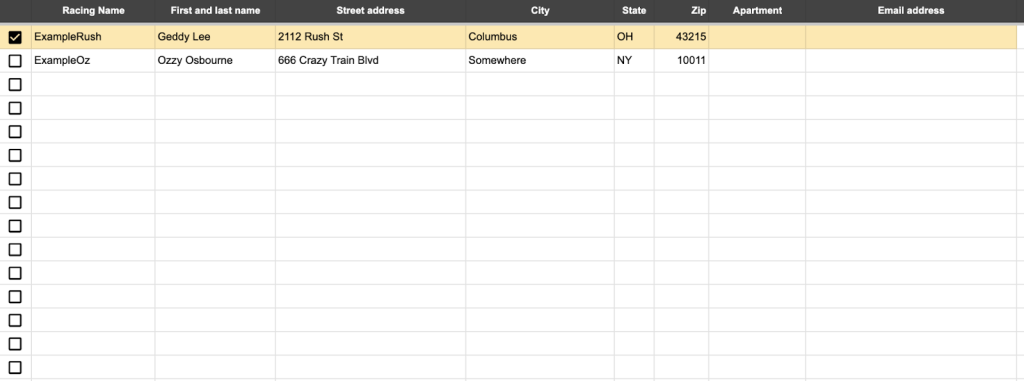Select the zip cell containing 10011
Viewport: 1024px width, 381px height.
[681, 61]
